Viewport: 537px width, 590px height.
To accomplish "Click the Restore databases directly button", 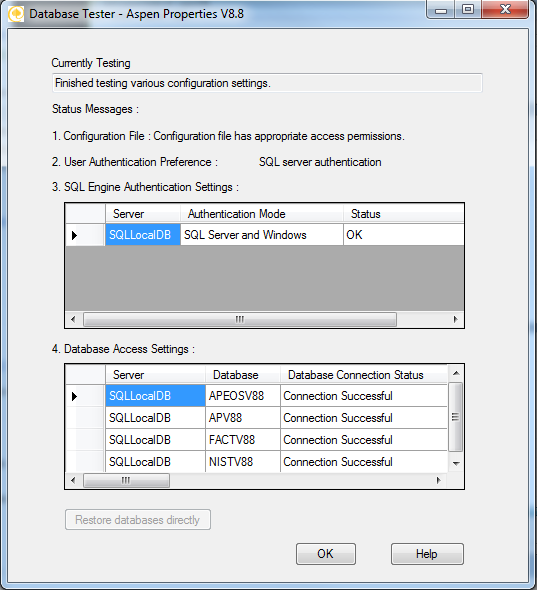I will click(138, 520).
